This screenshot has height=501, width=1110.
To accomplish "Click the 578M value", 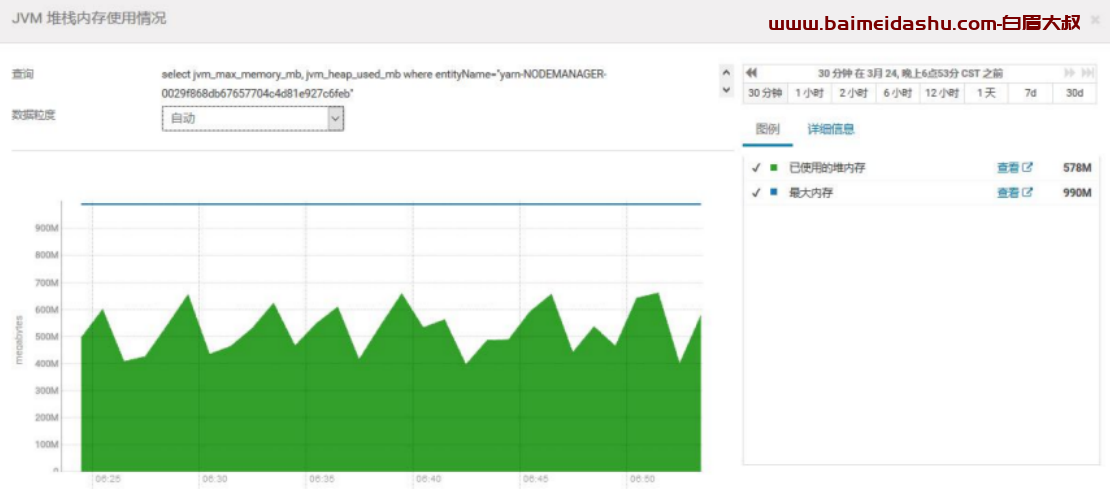I will click(x=1077, y=168).
